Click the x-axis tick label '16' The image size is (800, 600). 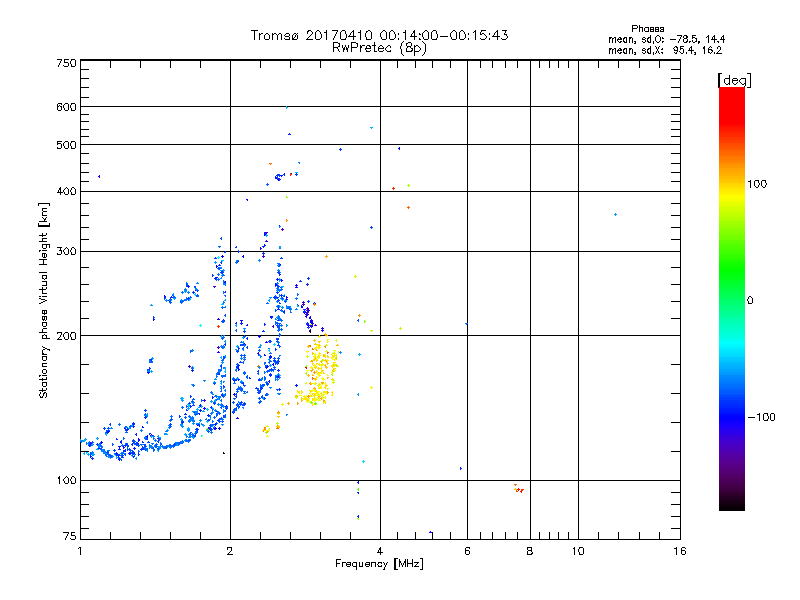[680, 551]
